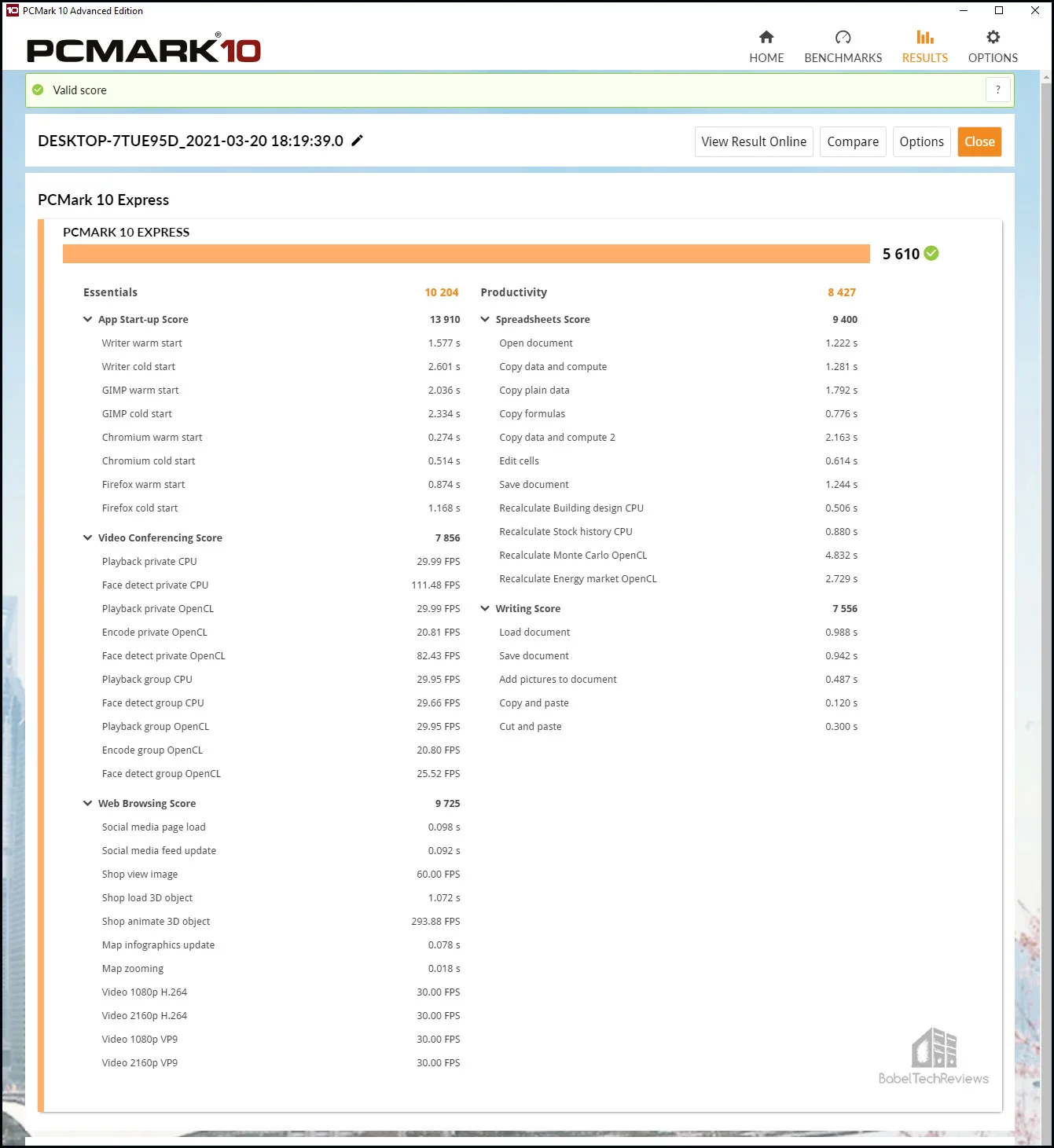Image resolution: width=1054 pixels, height=1148 pixels.
Task: Click the 'Face detect group OpenCL' row
Action: coord(281,774)
